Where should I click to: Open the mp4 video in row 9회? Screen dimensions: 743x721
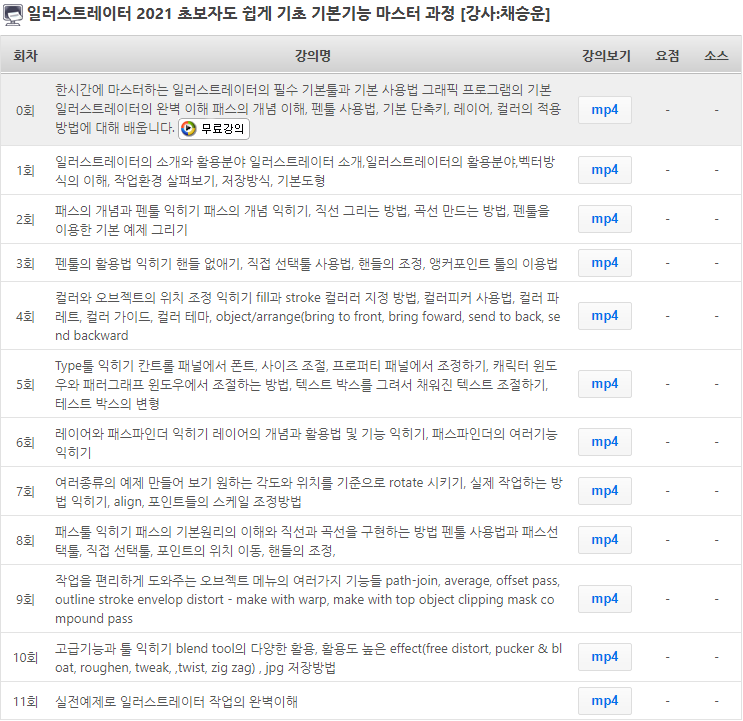pos(605,599)
